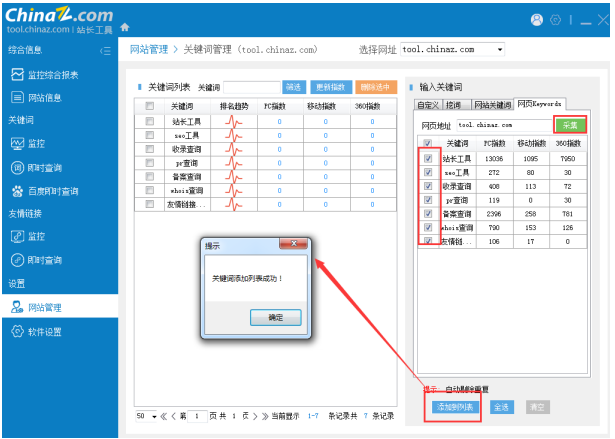Click orange 删除选中 button

click(x=376, y=87)
